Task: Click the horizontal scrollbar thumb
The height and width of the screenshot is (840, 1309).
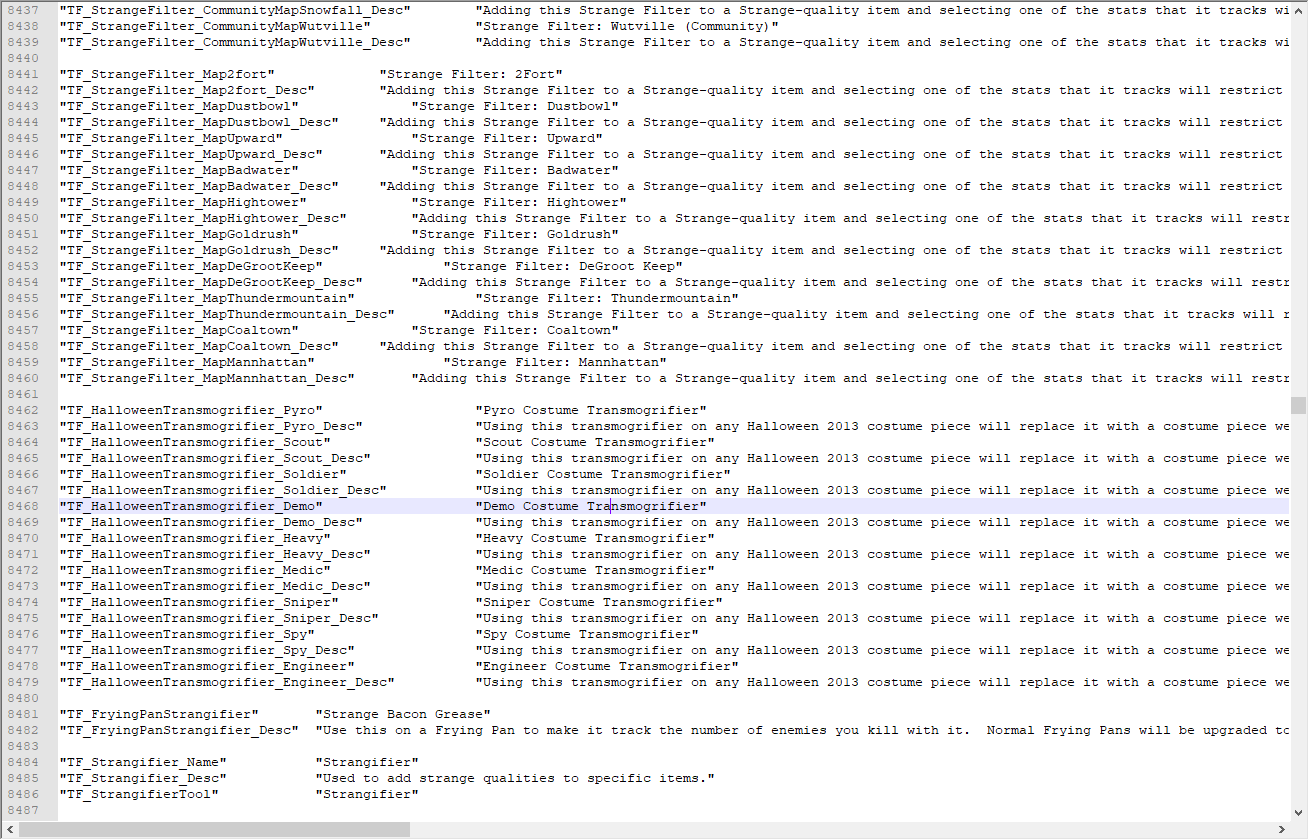Action: pyautogui.click(x=214, y=829)
